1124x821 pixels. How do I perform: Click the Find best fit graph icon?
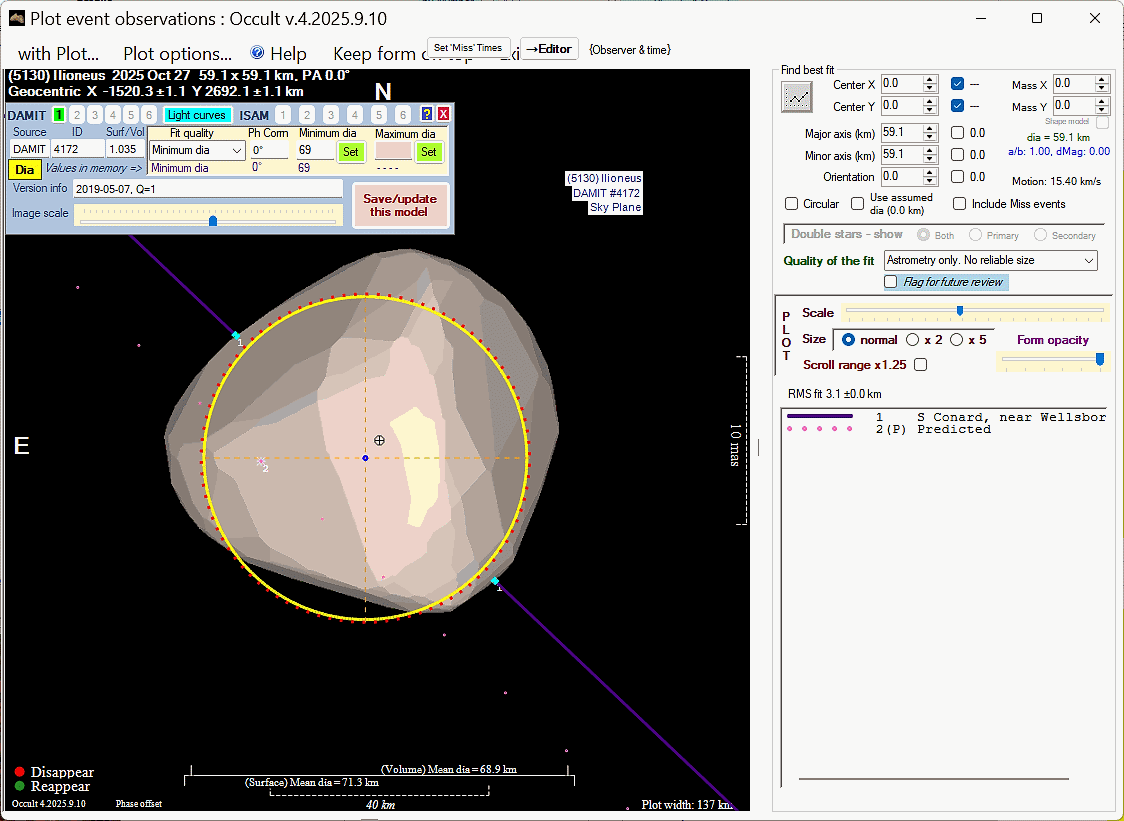click(x=797, y=96)
